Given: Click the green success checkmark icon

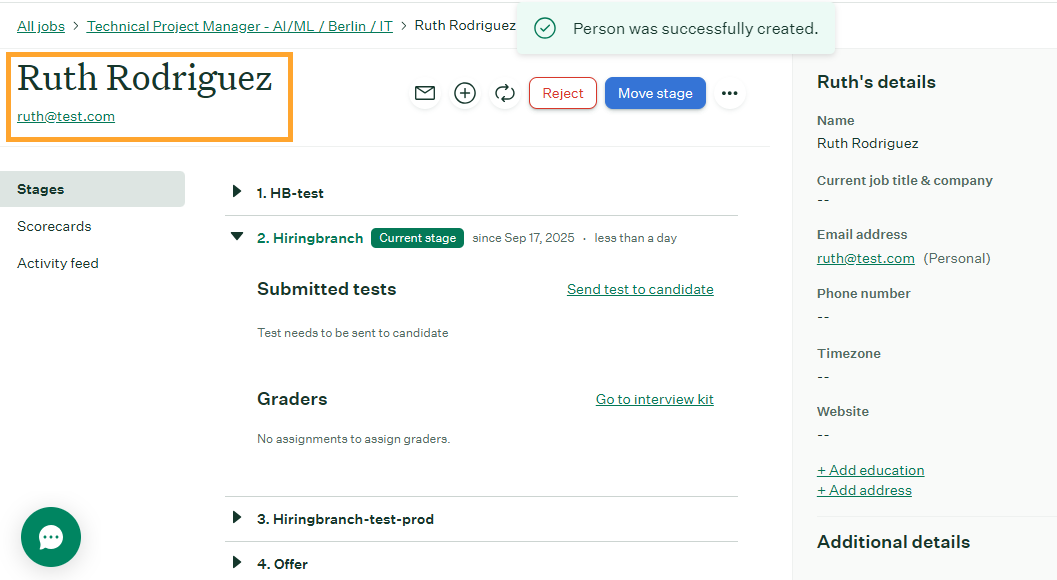Looking at the screenshot, I should [545, 29].
